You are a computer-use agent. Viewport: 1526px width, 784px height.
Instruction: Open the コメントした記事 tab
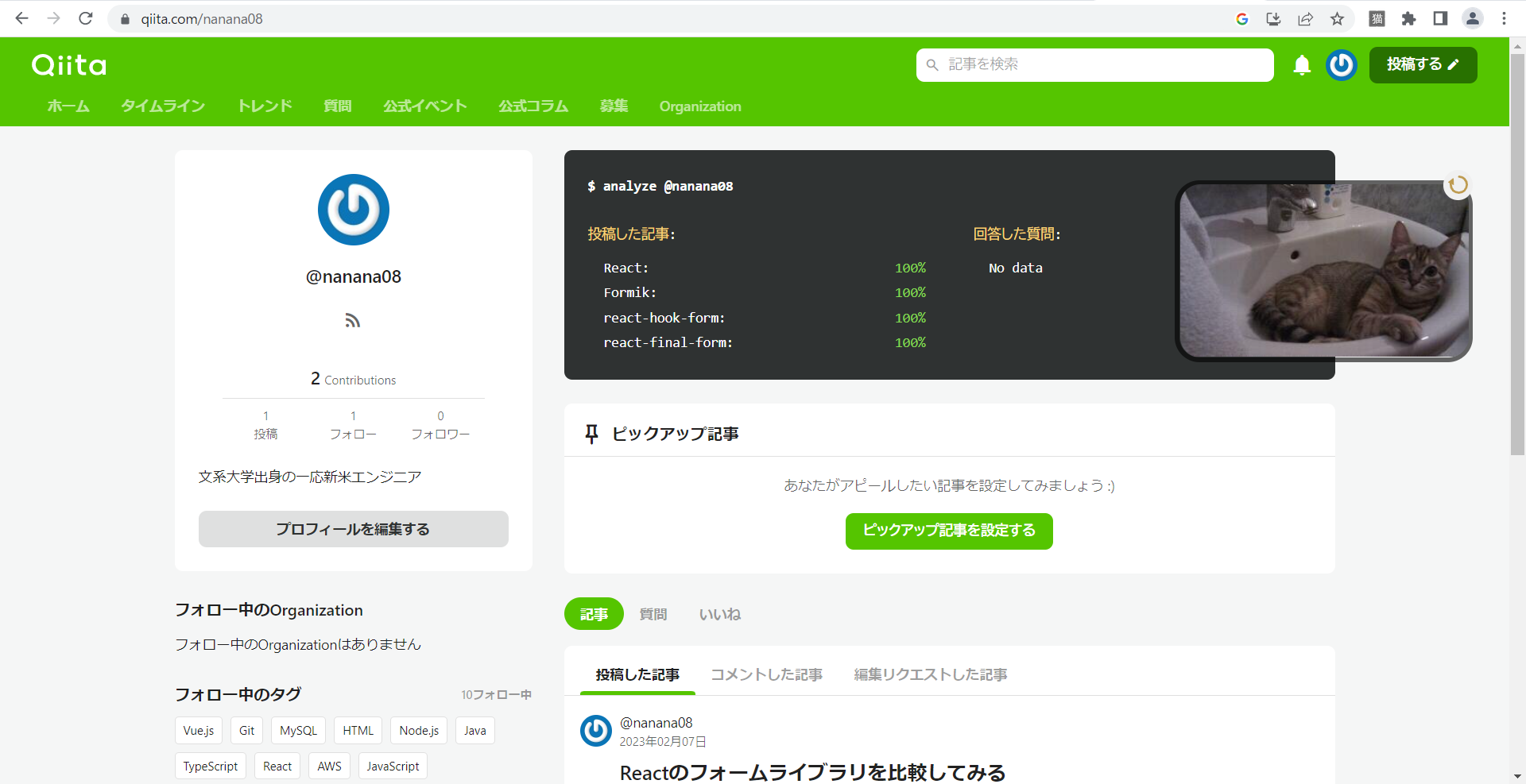click(x=765, y=674)
